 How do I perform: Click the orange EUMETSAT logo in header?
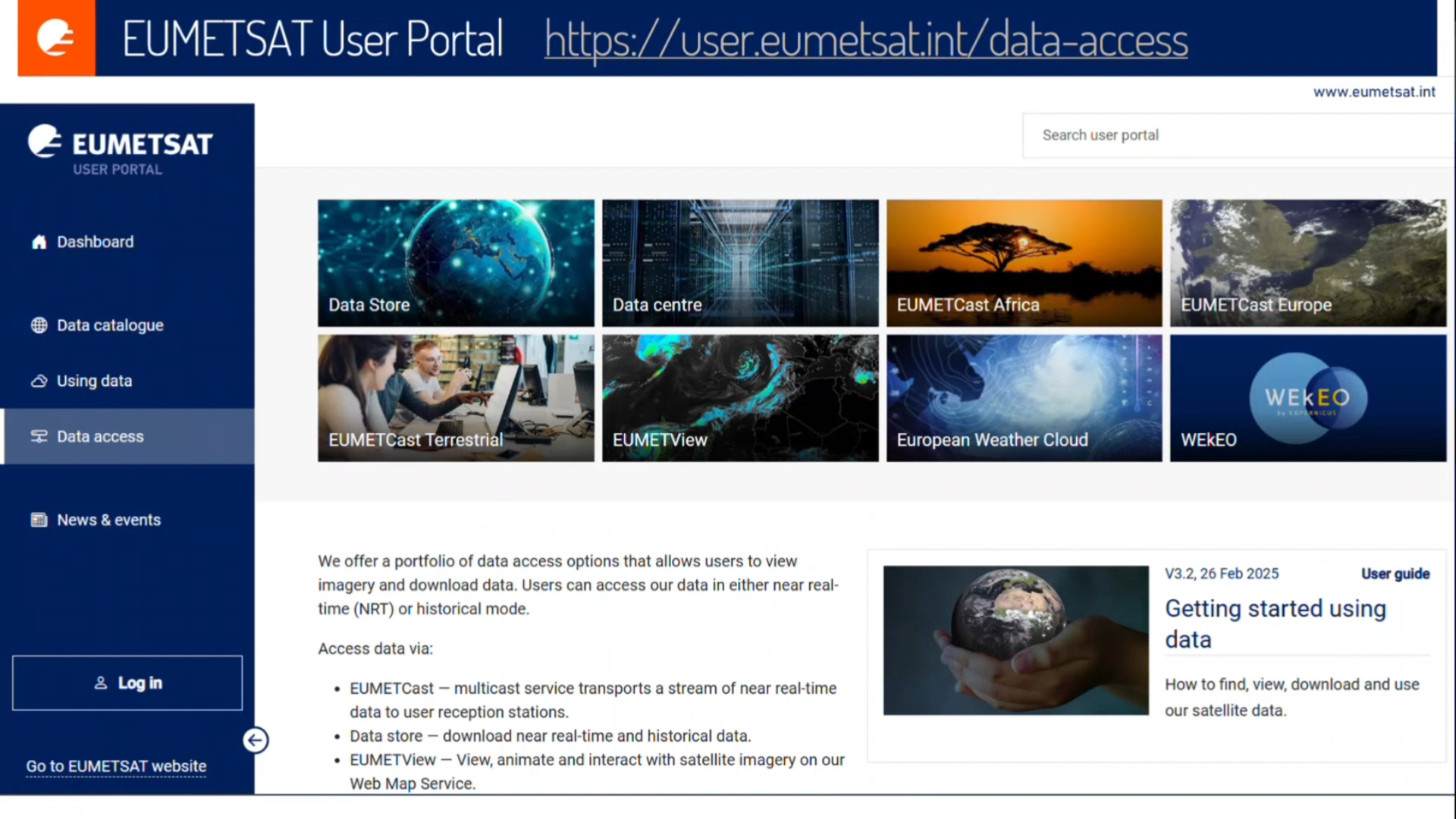[x=57, y=38]
